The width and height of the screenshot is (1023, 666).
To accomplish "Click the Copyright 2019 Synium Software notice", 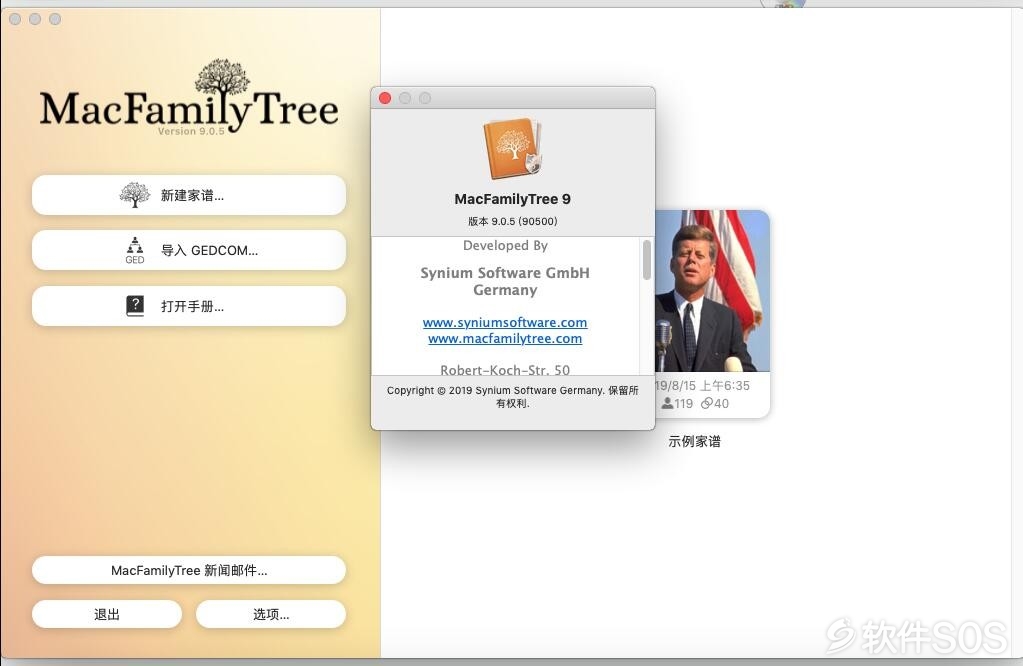I will click(513, 397).
